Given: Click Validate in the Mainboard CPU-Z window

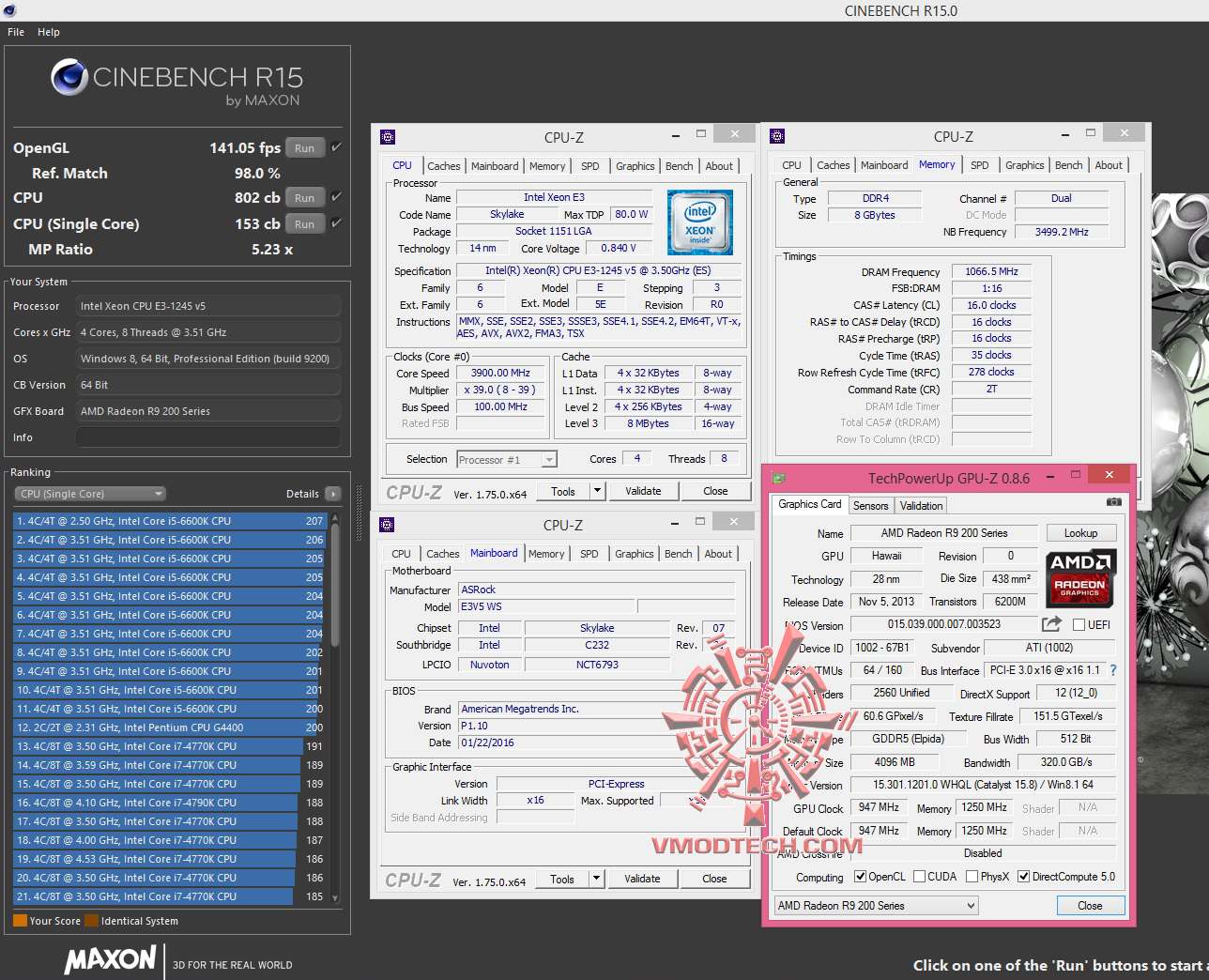Looking at the screenshot, I should tap(642, 879).
